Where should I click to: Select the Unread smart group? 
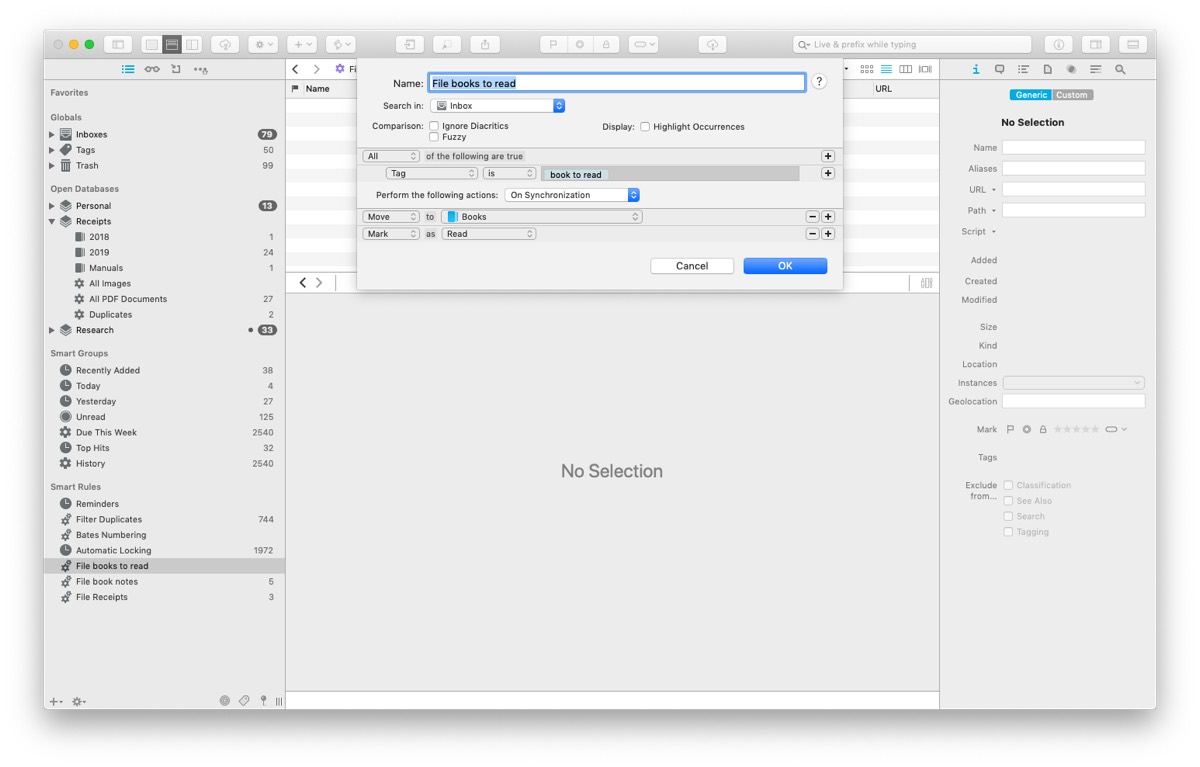164,417
